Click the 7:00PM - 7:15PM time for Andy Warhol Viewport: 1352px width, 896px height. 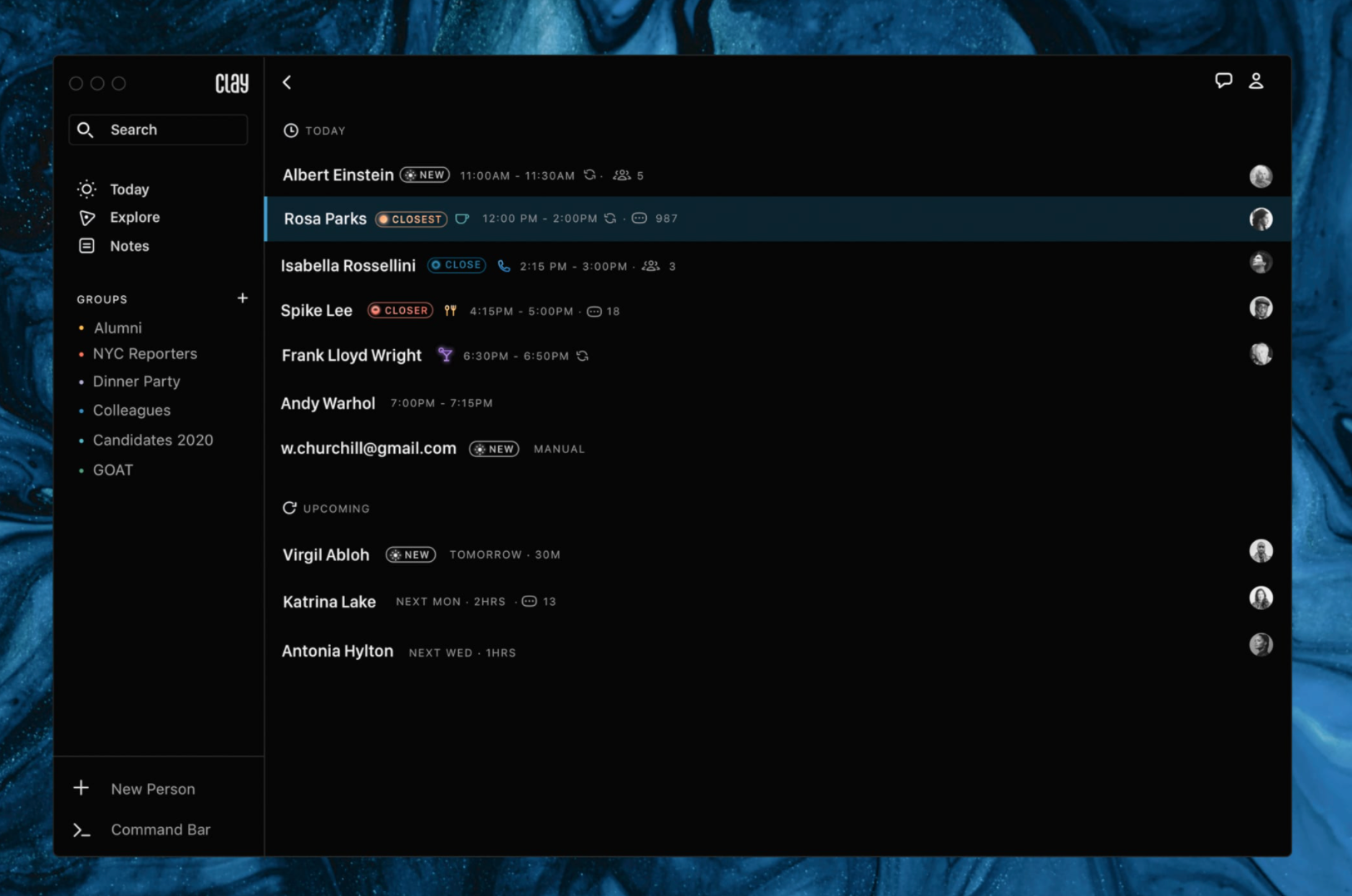tap(442, 403)
